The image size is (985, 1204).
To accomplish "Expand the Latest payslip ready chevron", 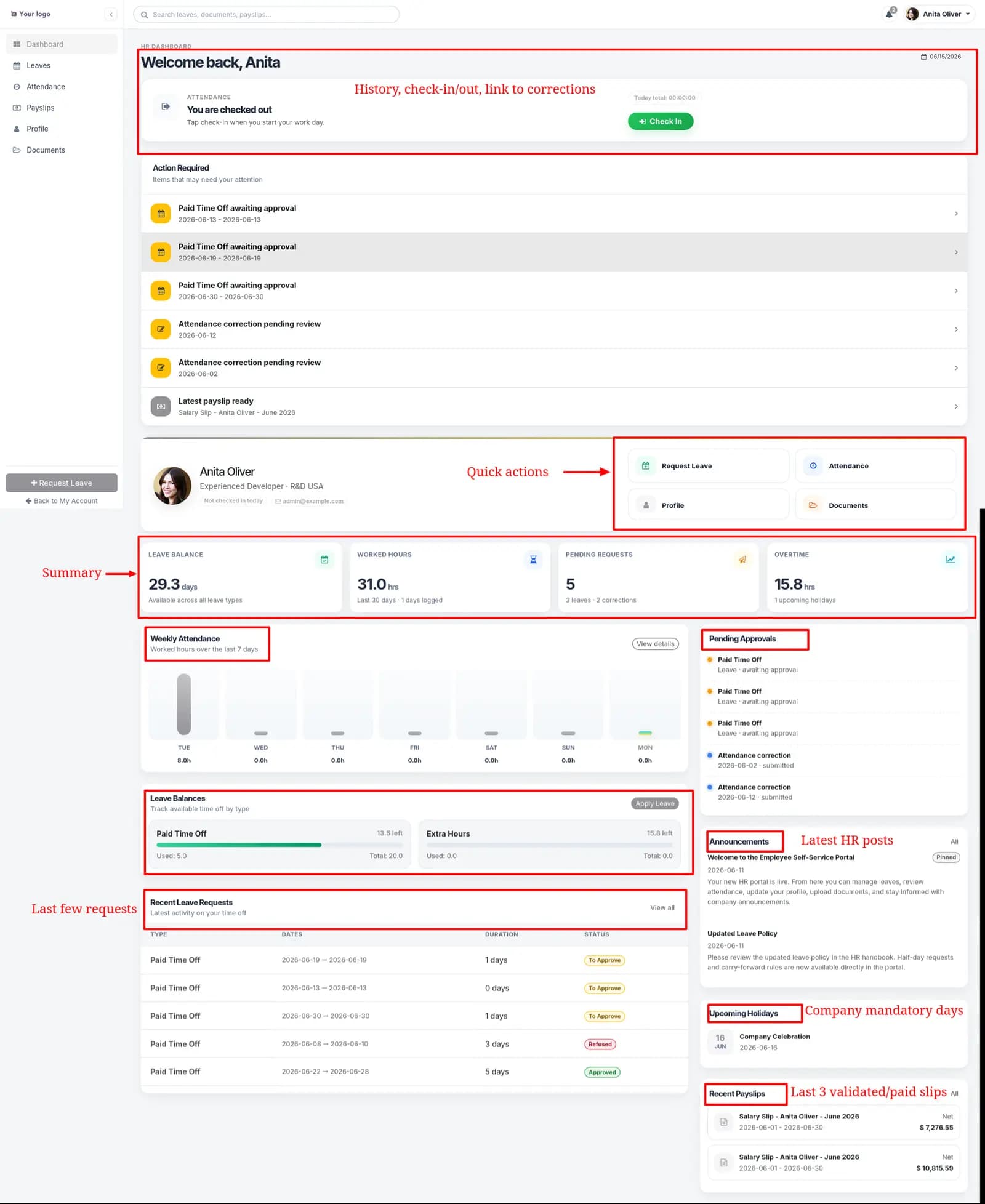I will (x=956, y=406).
